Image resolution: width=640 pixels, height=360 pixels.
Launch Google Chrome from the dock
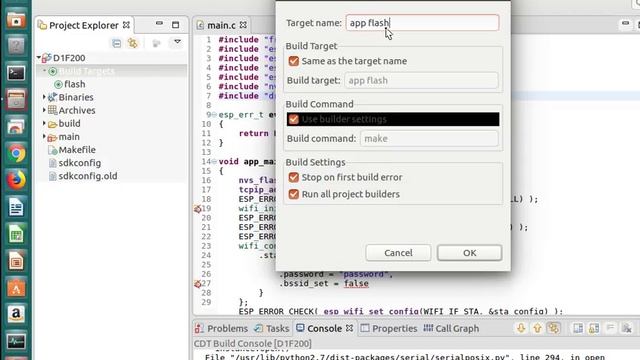16,153
